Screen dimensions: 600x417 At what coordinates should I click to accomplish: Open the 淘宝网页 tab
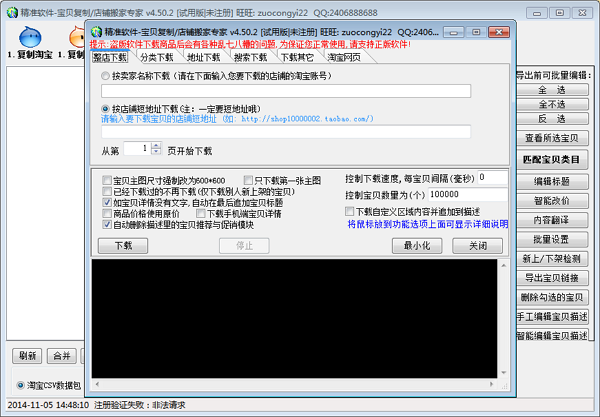[x=344, y=57]
